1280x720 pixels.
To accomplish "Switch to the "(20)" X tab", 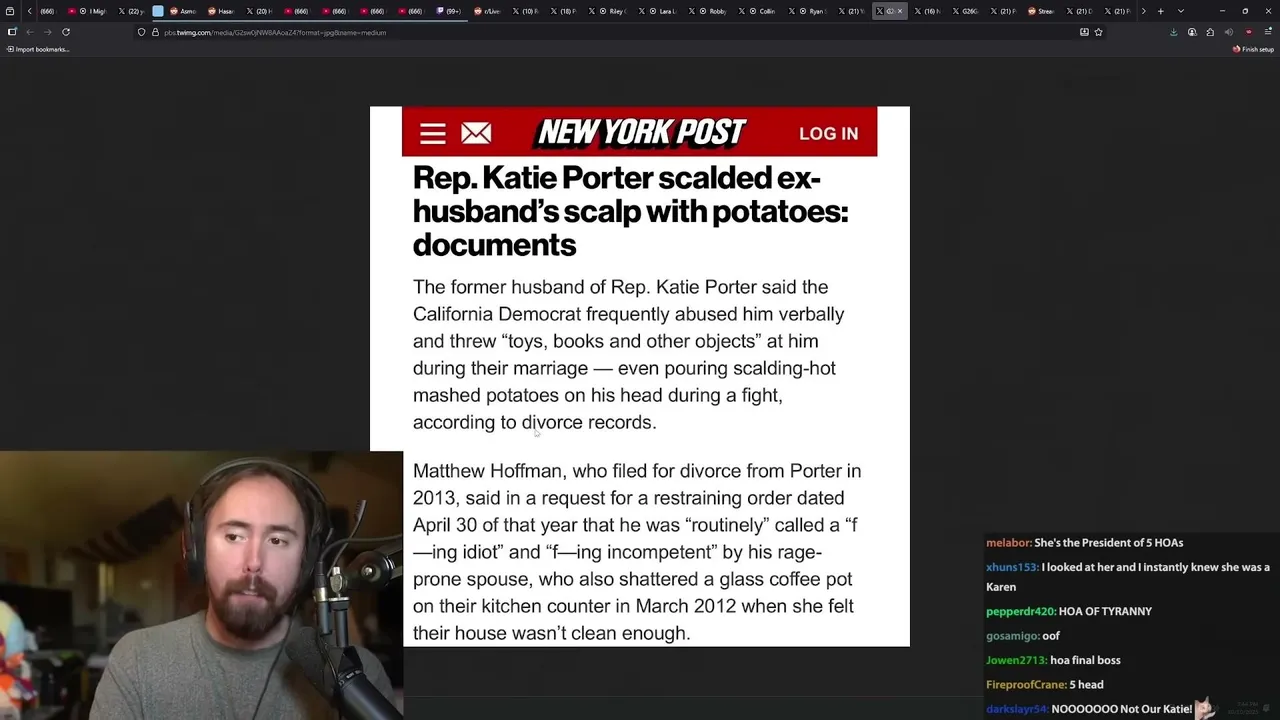I will [x=260, y=11].
